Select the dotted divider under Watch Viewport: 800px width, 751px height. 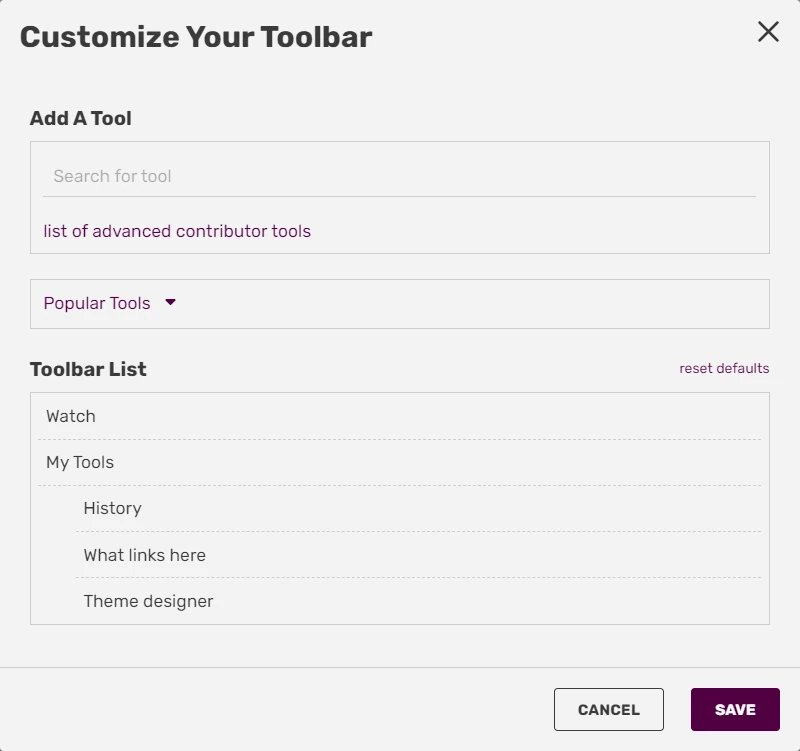pyautogui.click(x=400, y=439)
